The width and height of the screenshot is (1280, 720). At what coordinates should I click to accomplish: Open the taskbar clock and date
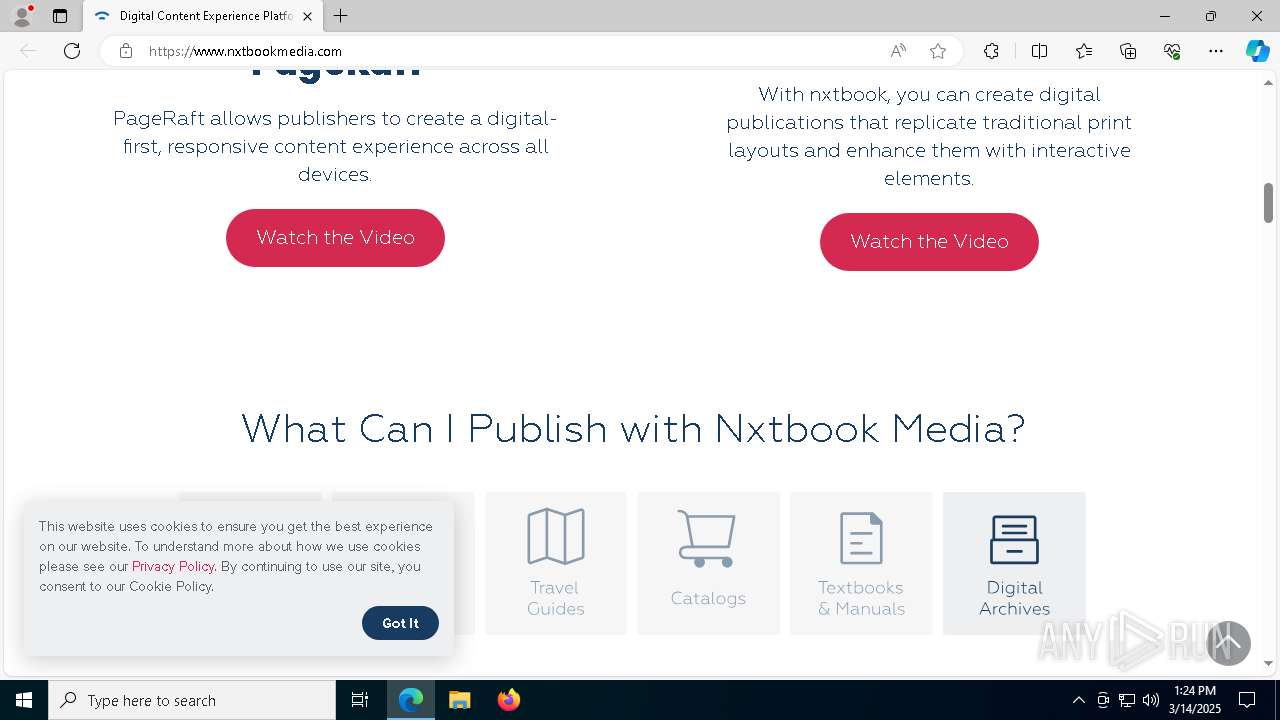click(1194, 700)
